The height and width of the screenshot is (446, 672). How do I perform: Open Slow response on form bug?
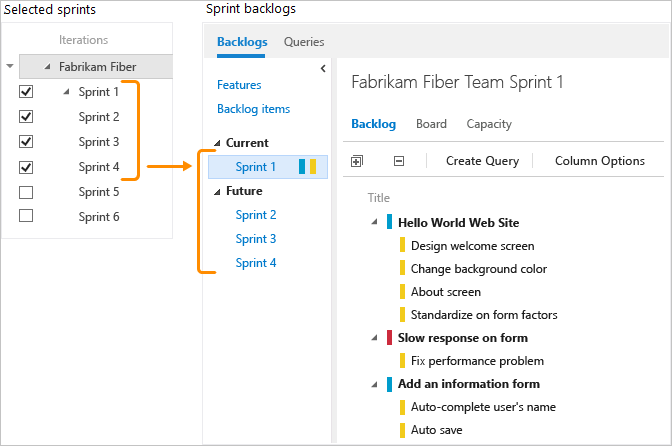click(462, 338)
